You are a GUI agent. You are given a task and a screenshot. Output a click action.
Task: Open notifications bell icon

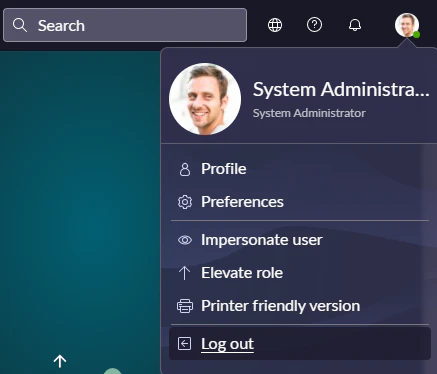point(355,25)
